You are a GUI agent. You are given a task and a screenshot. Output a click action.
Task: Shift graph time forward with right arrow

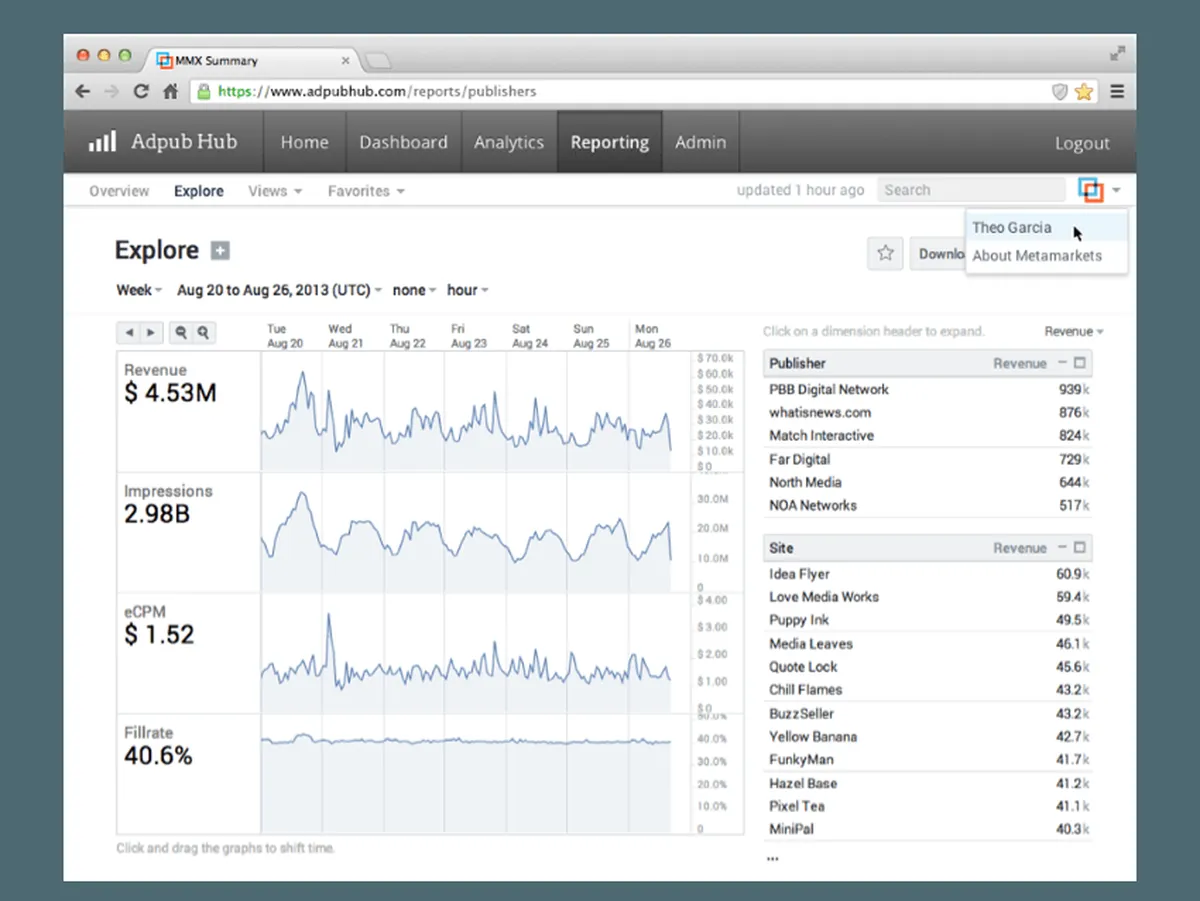(x=151, y=333)
